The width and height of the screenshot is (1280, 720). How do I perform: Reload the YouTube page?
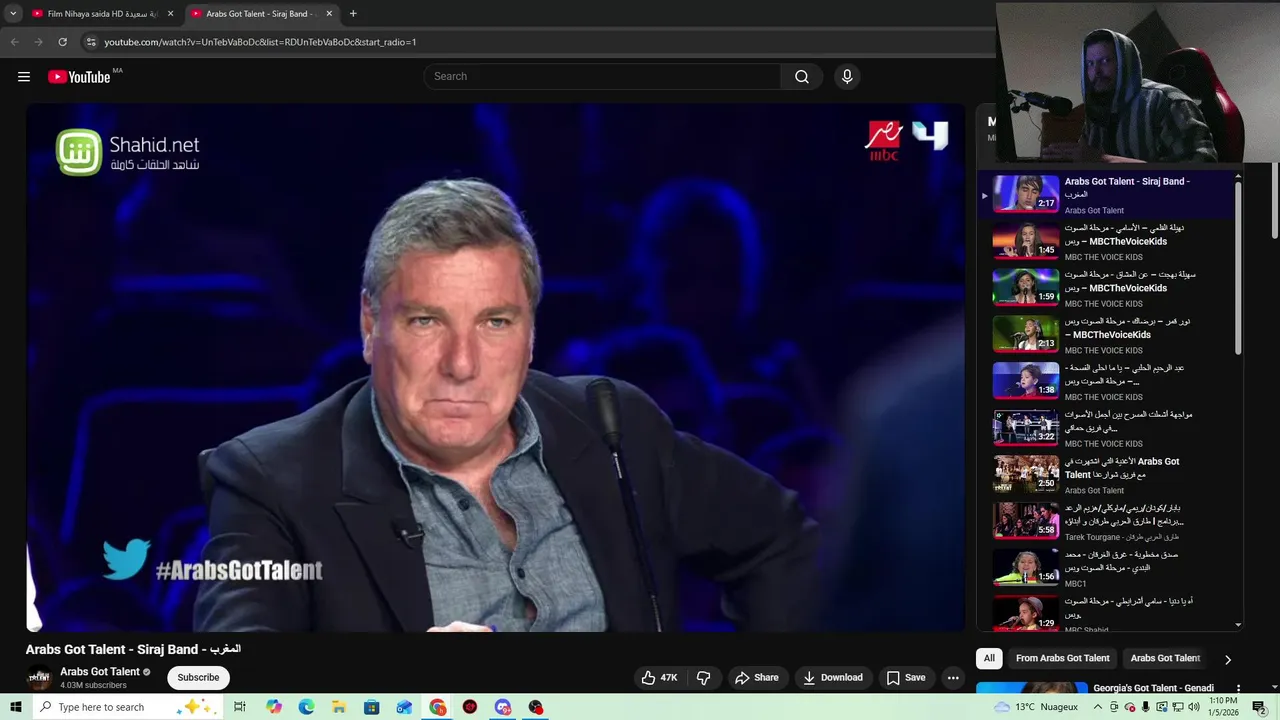(62, 42)
